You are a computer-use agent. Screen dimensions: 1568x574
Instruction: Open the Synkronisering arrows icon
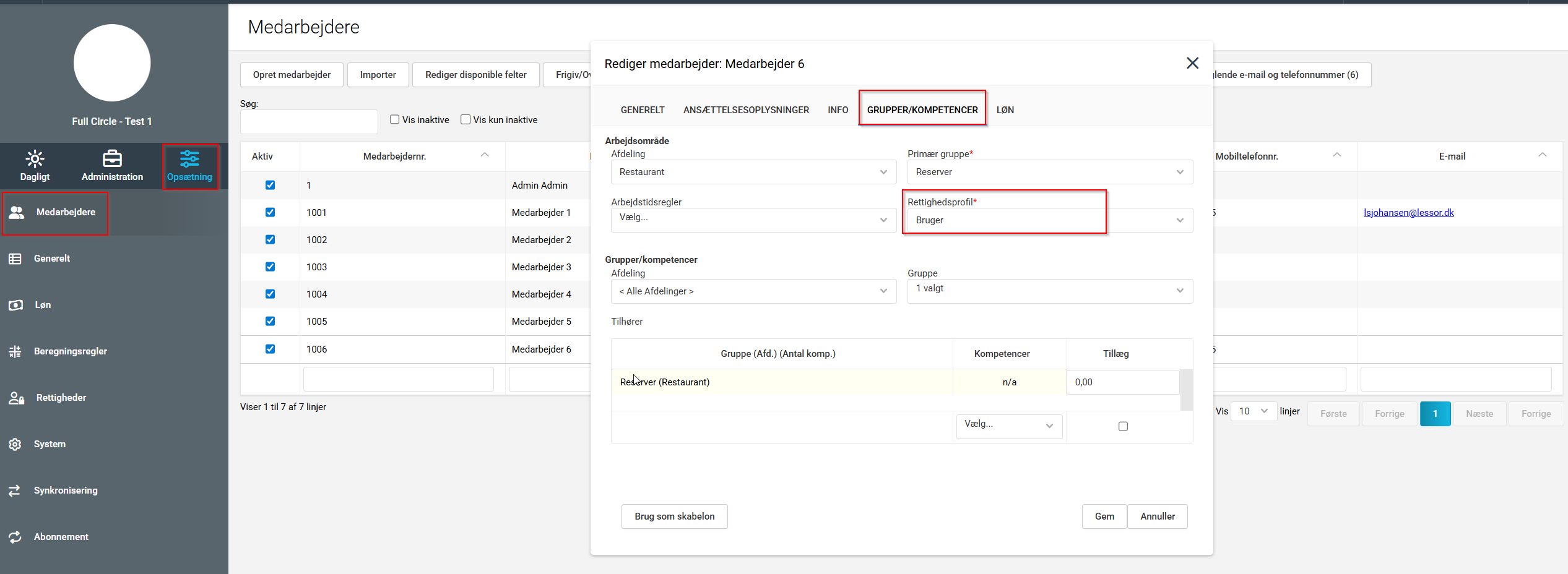pos(15,490)
